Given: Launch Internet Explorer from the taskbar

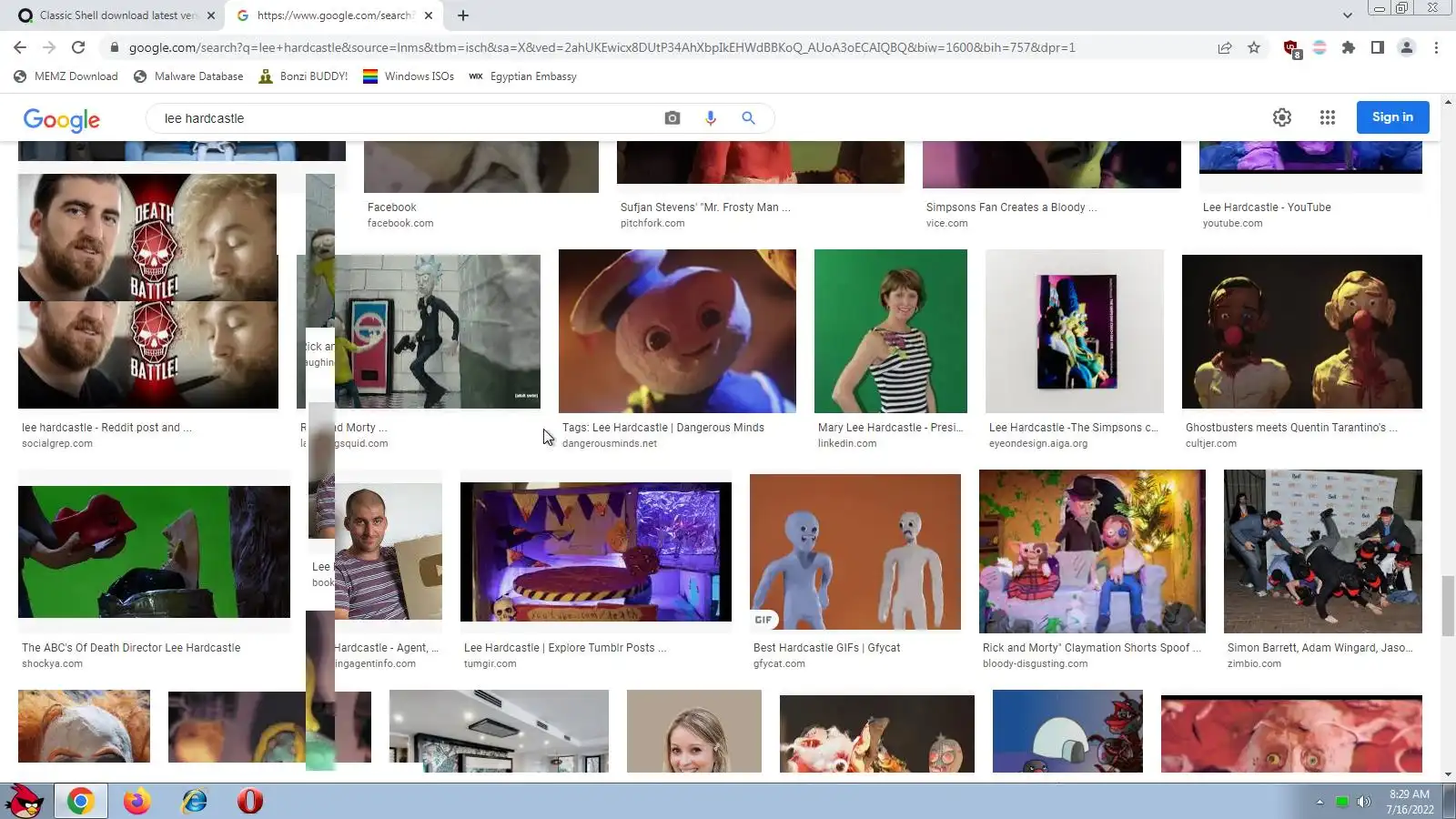Looking at the screenshot, I should click(x=195, y=801).
